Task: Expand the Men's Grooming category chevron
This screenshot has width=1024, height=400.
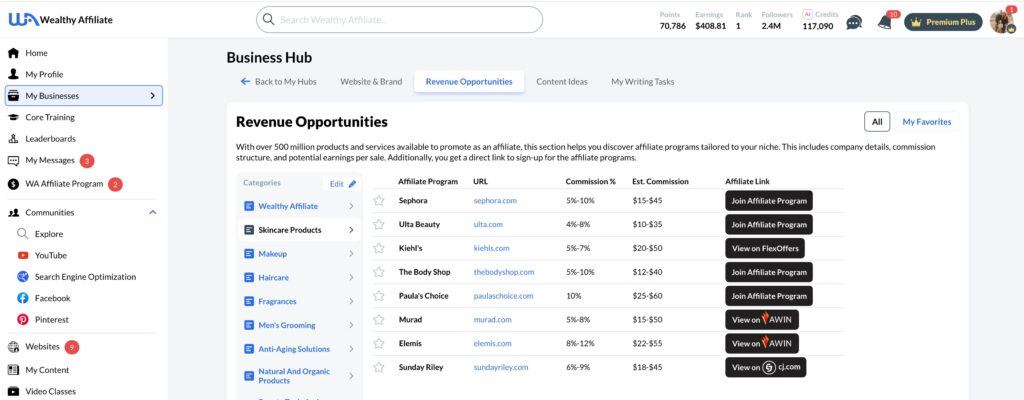Action: (x=351, y=325)
